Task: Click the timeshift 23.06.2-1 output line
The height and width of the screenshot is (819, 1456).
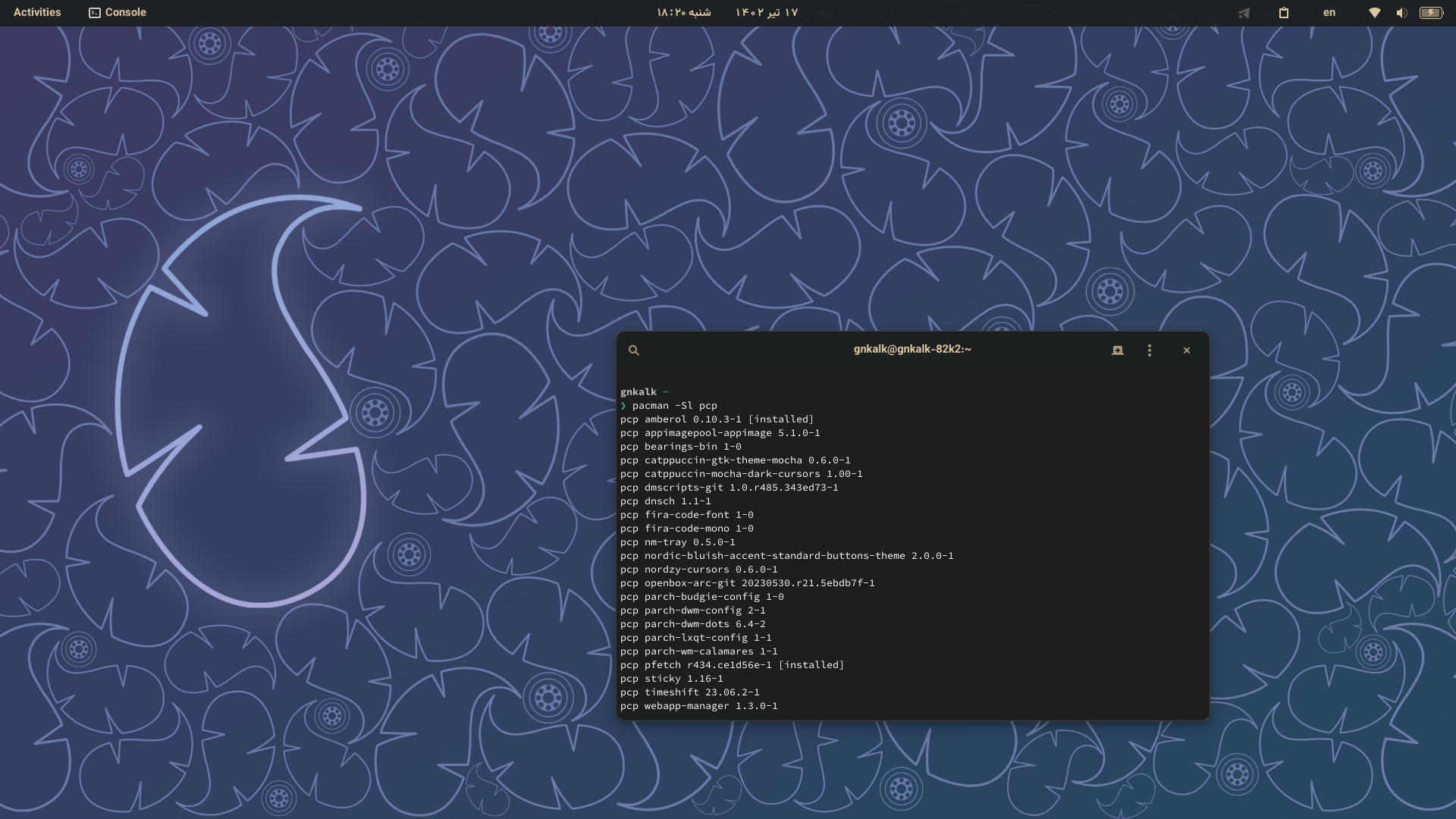Action: (689, 692)
